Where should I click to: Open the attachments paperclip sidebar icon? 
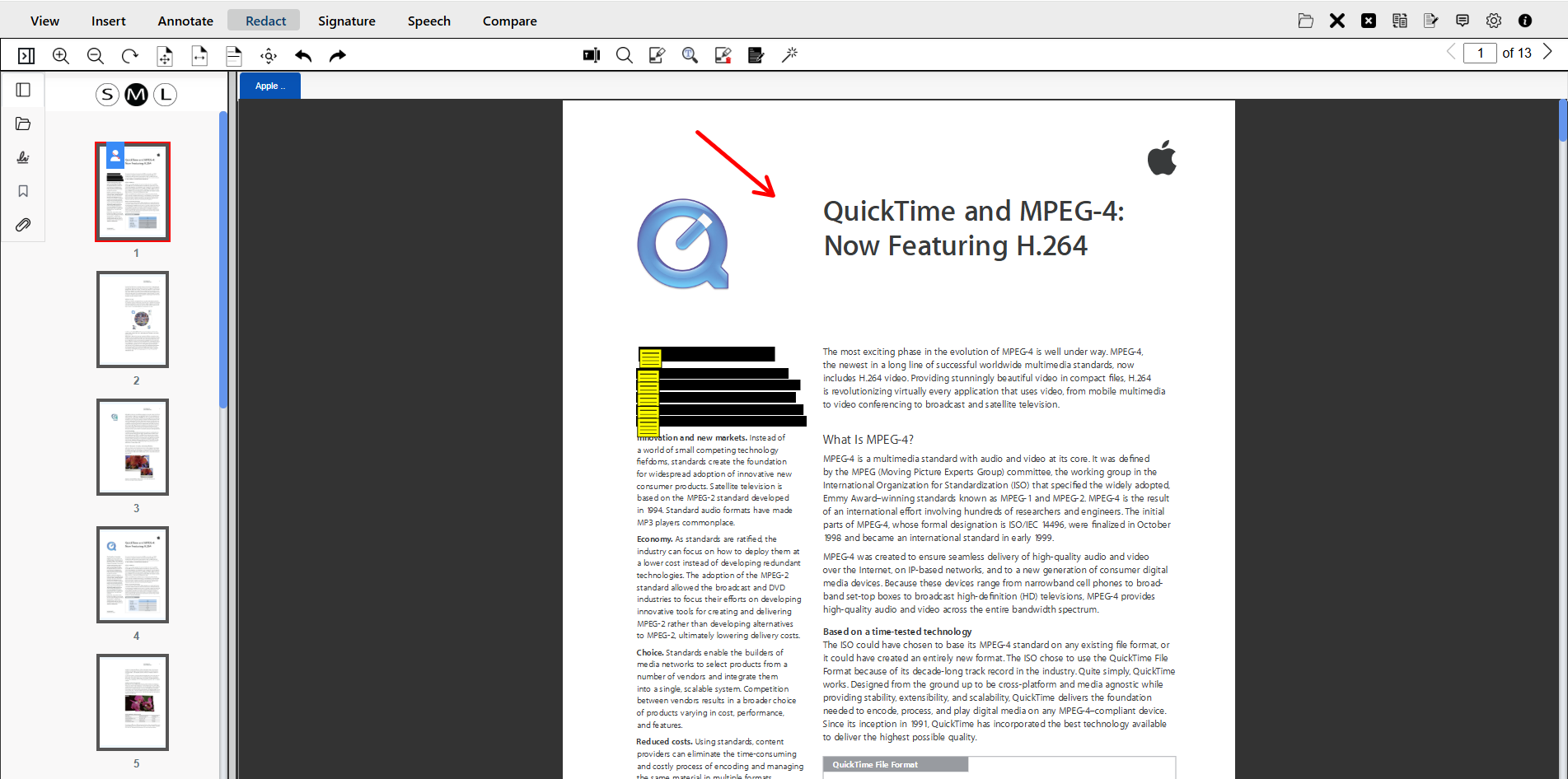click(x=23, y=225)
